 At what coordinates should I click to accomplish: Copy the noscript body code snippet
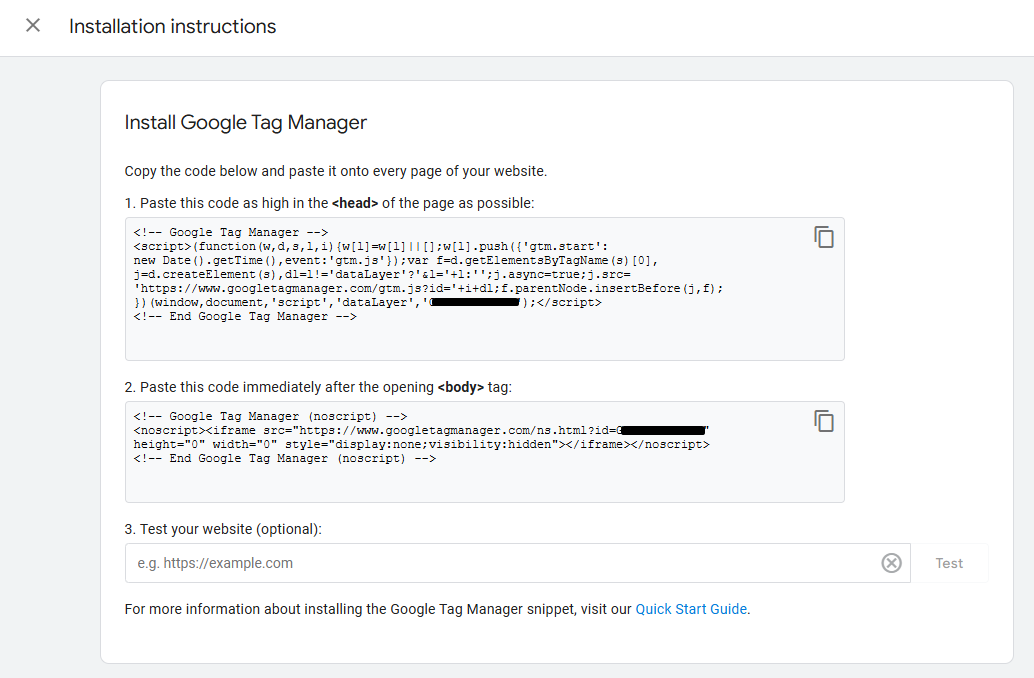point(824,421)
